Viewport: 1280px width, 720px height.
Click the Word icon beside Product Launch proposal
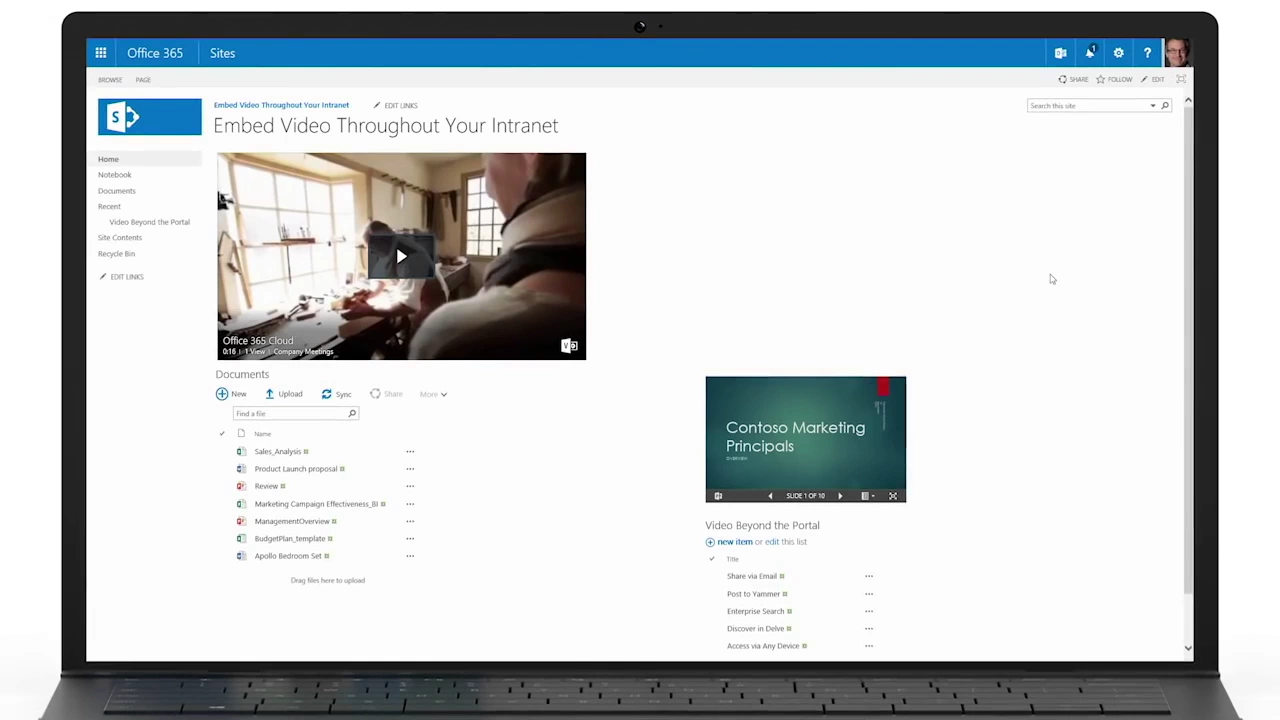coord(241,469)
